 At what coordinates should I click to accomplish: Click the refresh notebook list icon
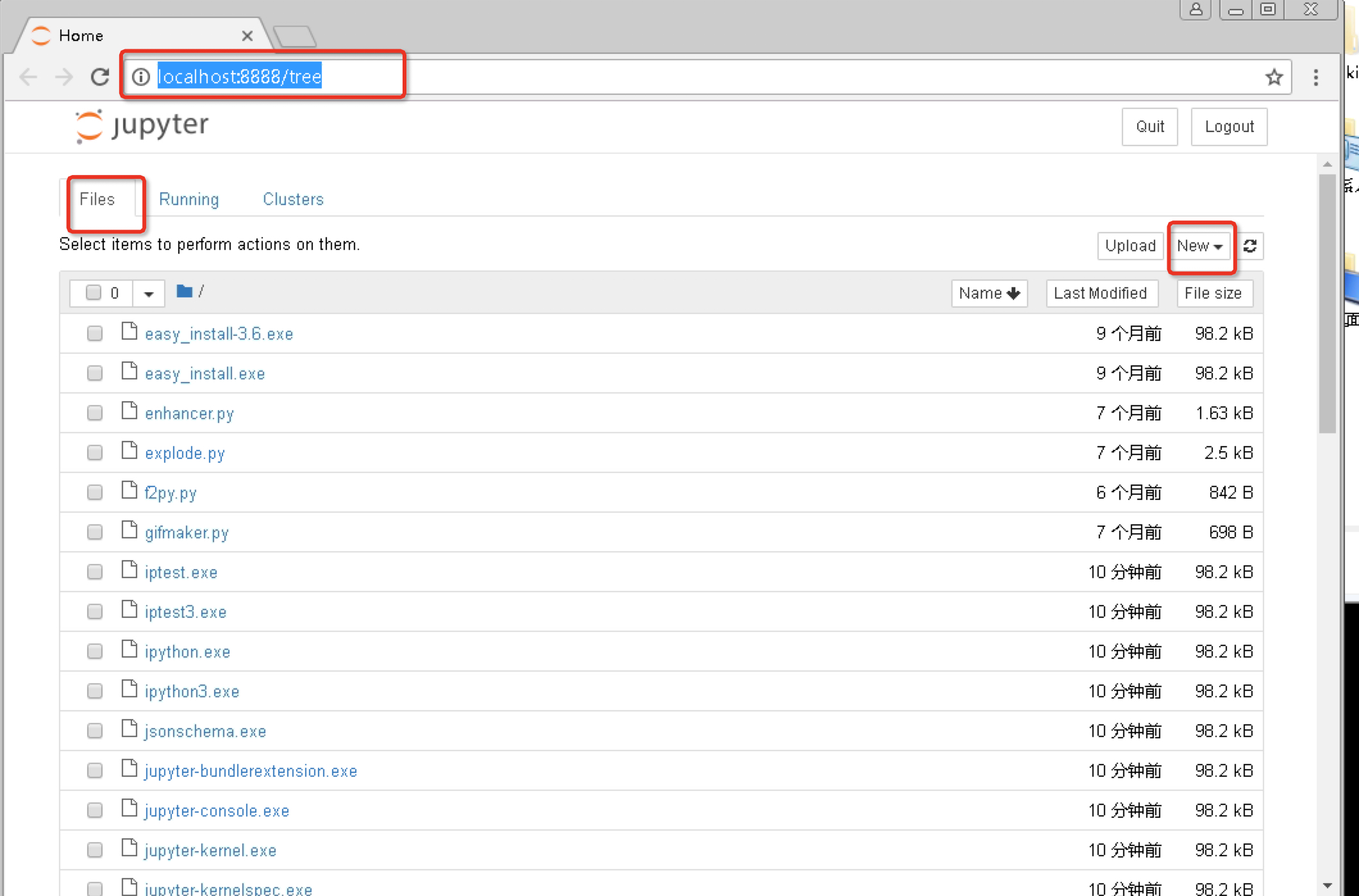click(1250, 246)
